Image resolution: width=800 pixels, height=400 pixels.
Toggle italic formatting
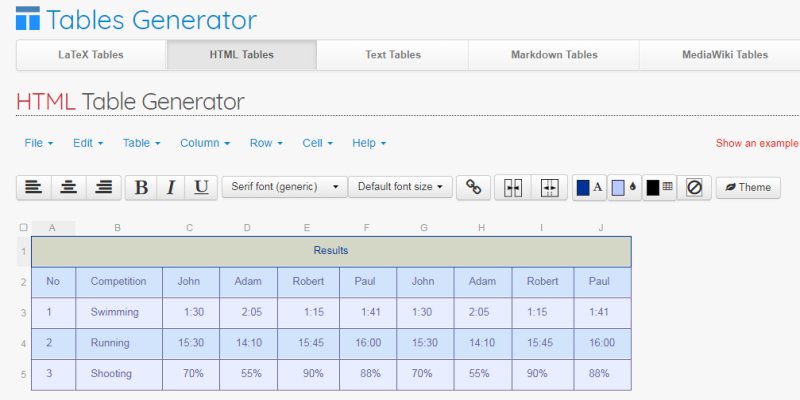(x=170, y=187)
